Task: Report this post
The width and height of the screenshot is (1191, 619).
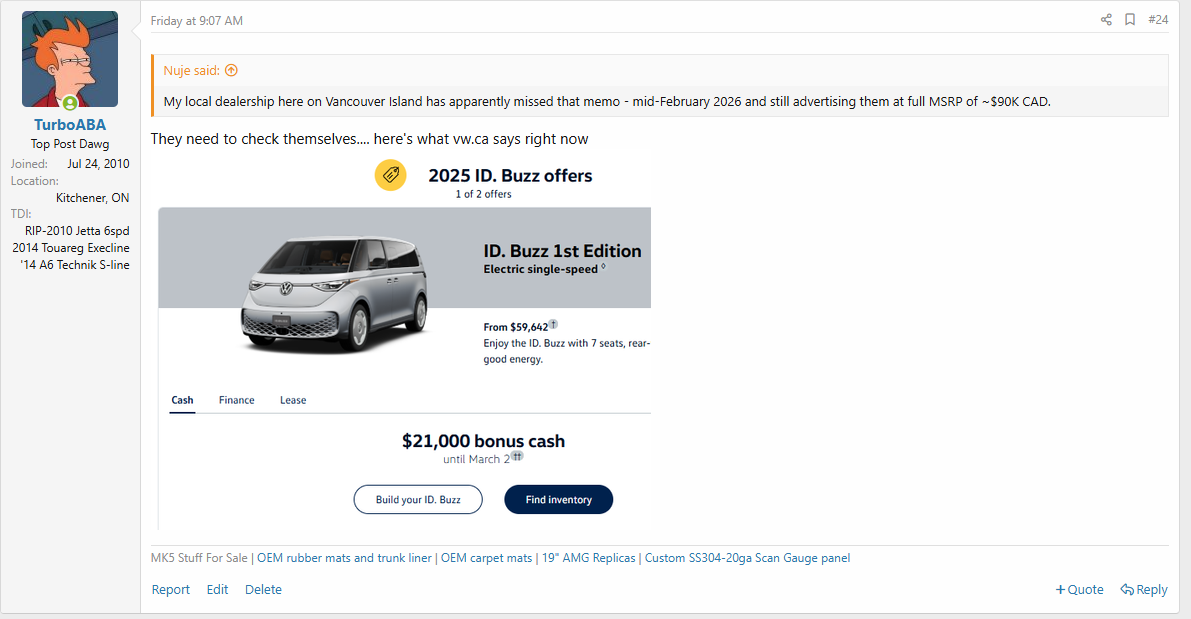Action: pos(171,589)
